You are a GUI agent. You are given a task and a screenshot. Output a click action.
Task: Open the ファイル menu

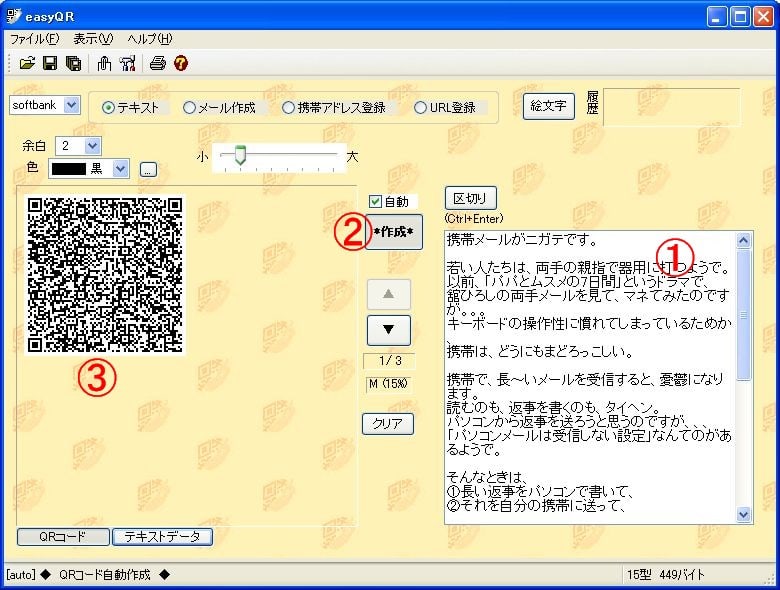pyautogui.click(x=34, y=39)
